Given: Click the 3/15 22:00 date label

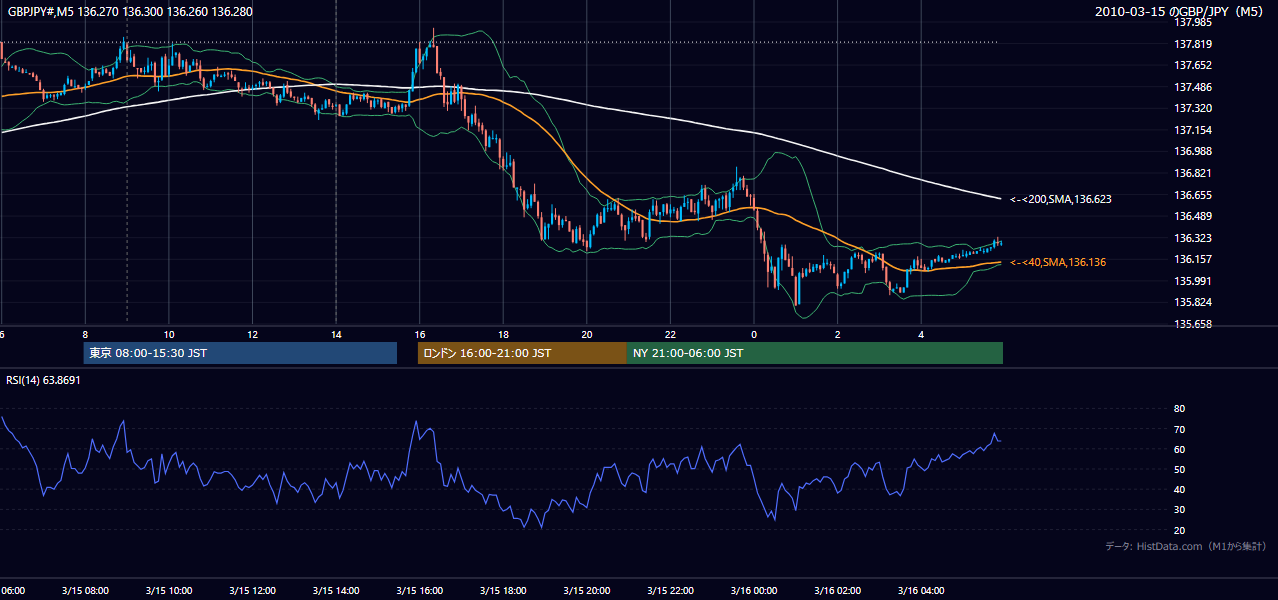Looking at the screenshot, I should coord(670,591).
